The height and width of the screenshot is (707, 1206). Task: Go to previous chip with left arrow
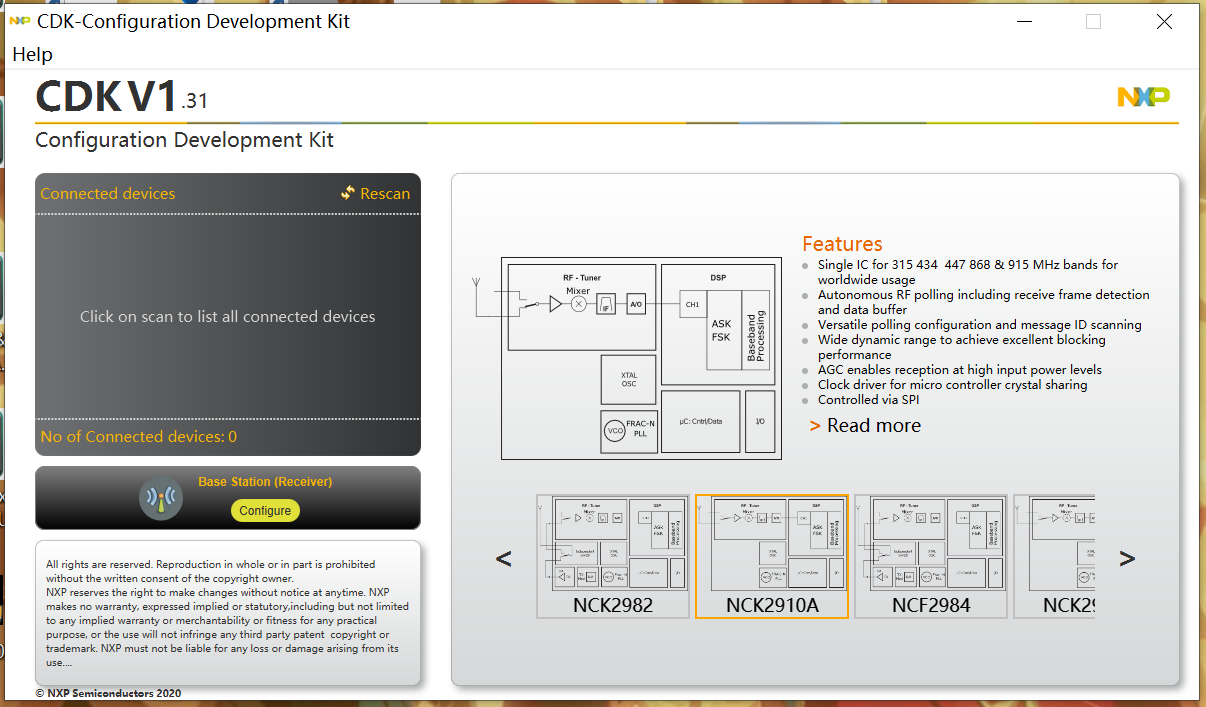pyautogui.click(x=504, y=558)
